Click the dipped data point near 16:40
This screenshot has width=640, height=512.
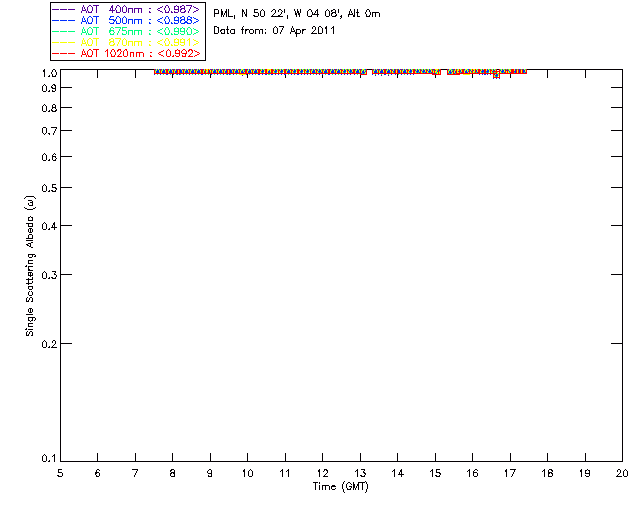point(496,76)
